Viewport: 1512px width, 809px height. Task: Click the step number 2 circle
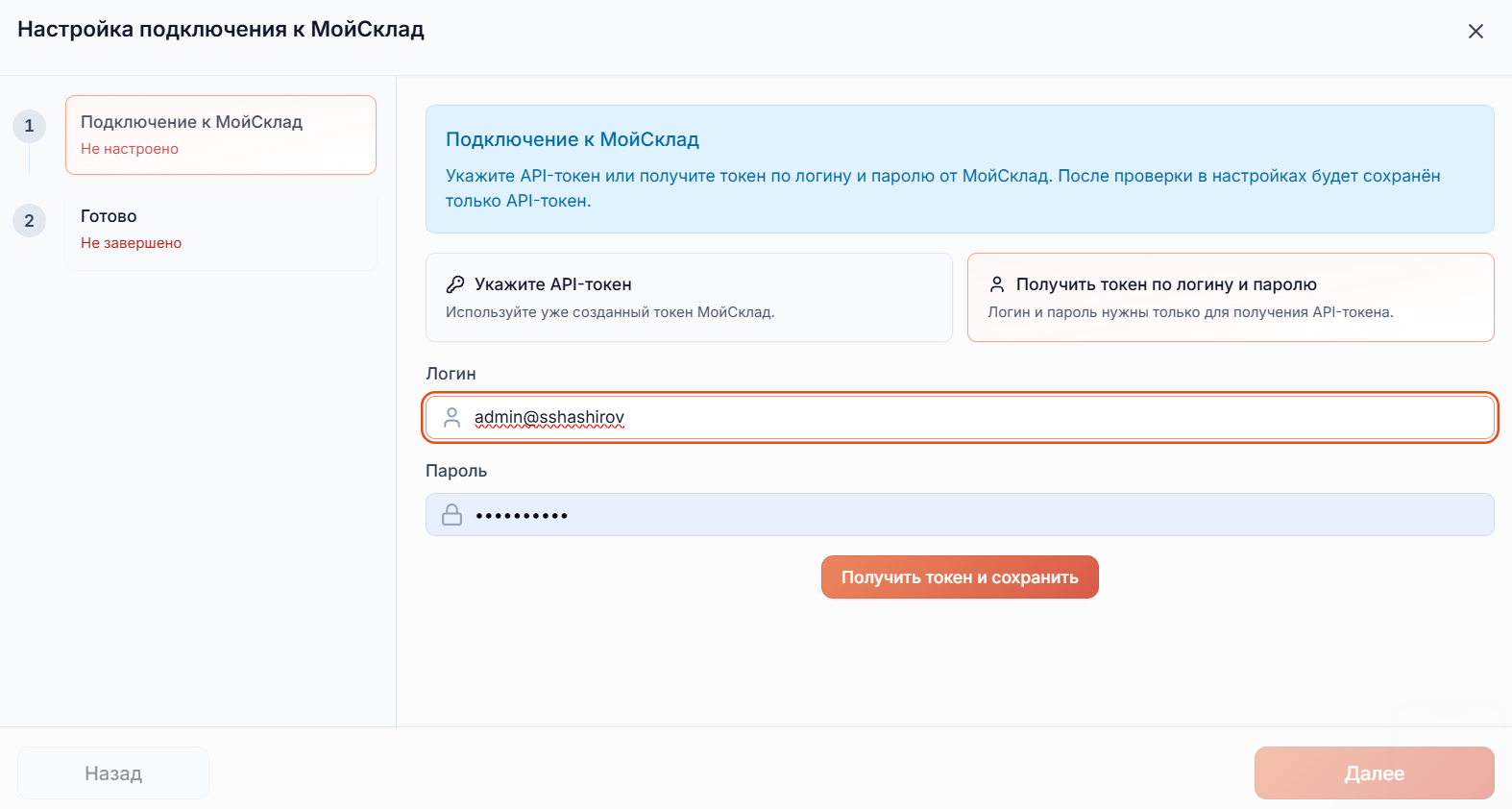pos(29,221)
